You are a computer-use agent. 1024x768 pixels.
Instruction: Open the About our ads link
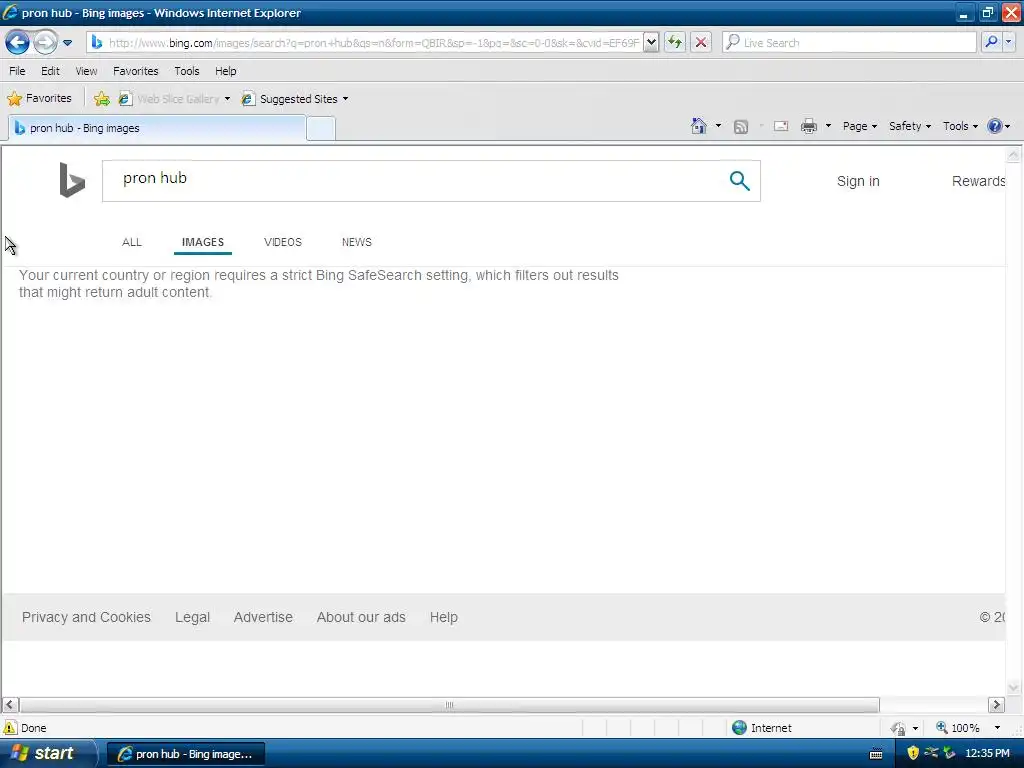[x=361, y=617]
